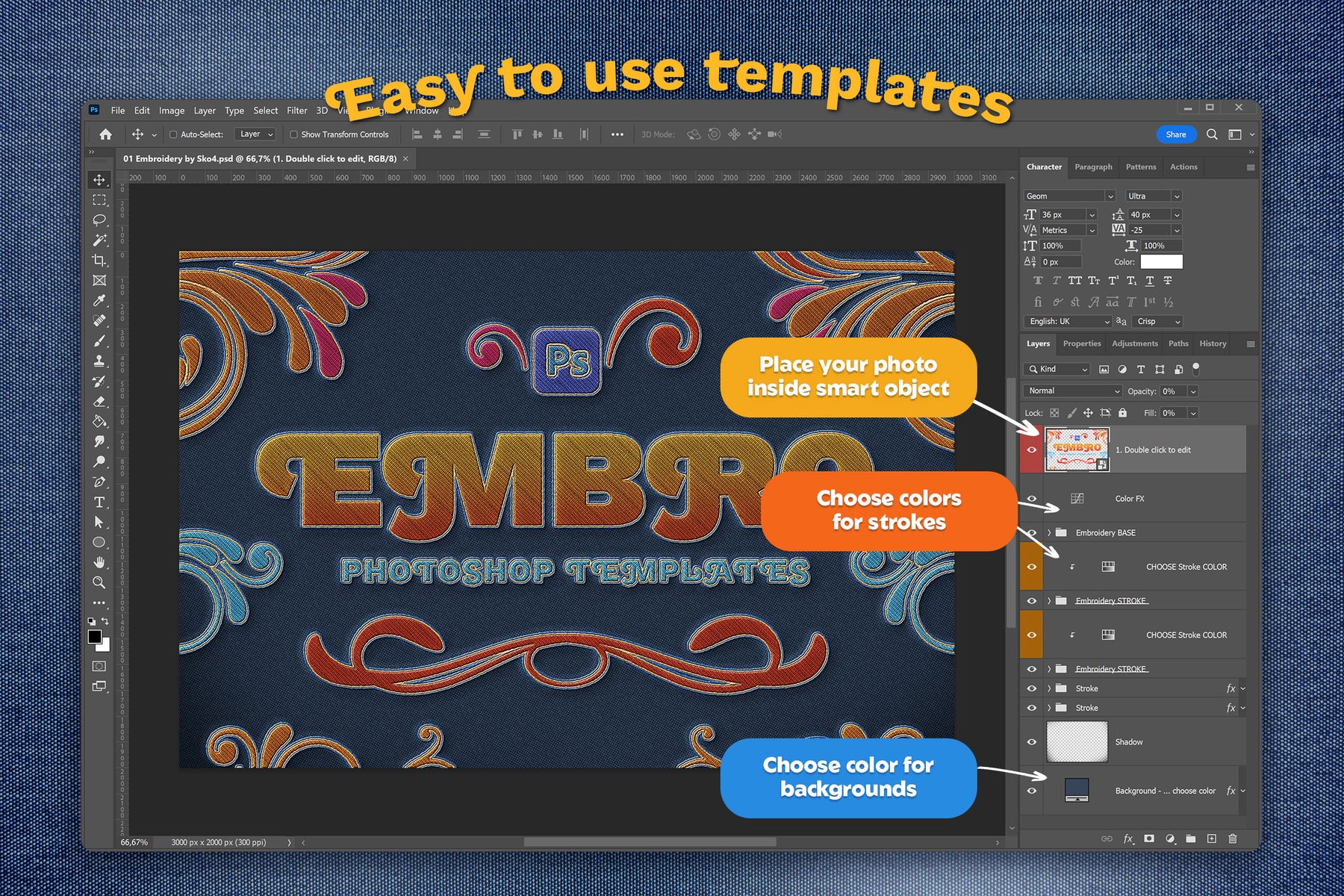Select the Horizontal Type tool
The width and height of the screenshot is (1344, 896).
pos(99,503)
